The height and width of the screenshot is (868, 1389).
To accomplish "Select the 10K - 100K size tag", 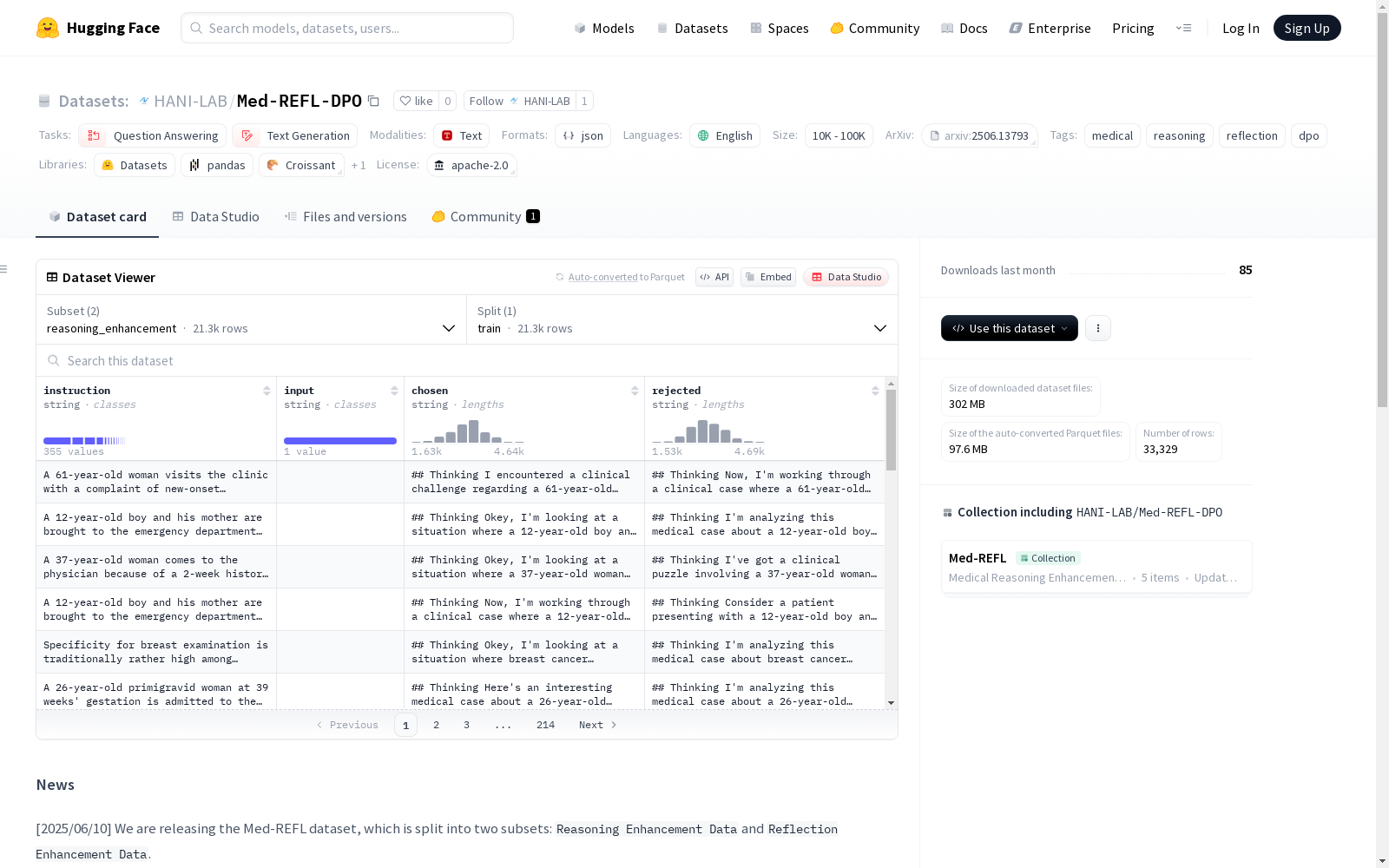I will click(x=839, y=135).
